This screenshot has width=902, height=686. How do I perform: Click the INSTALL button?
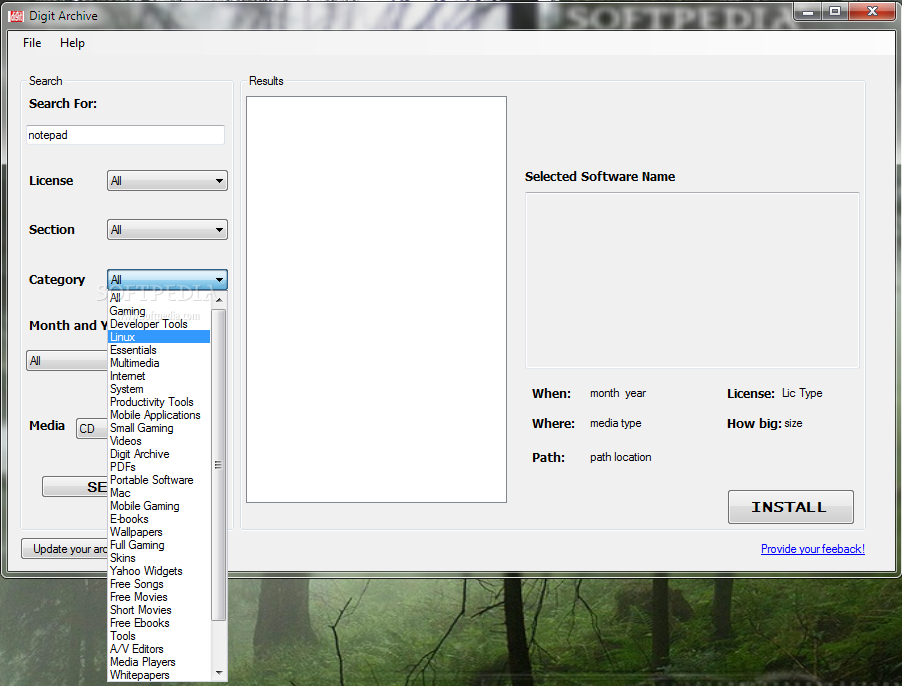[x=790, y=507]
